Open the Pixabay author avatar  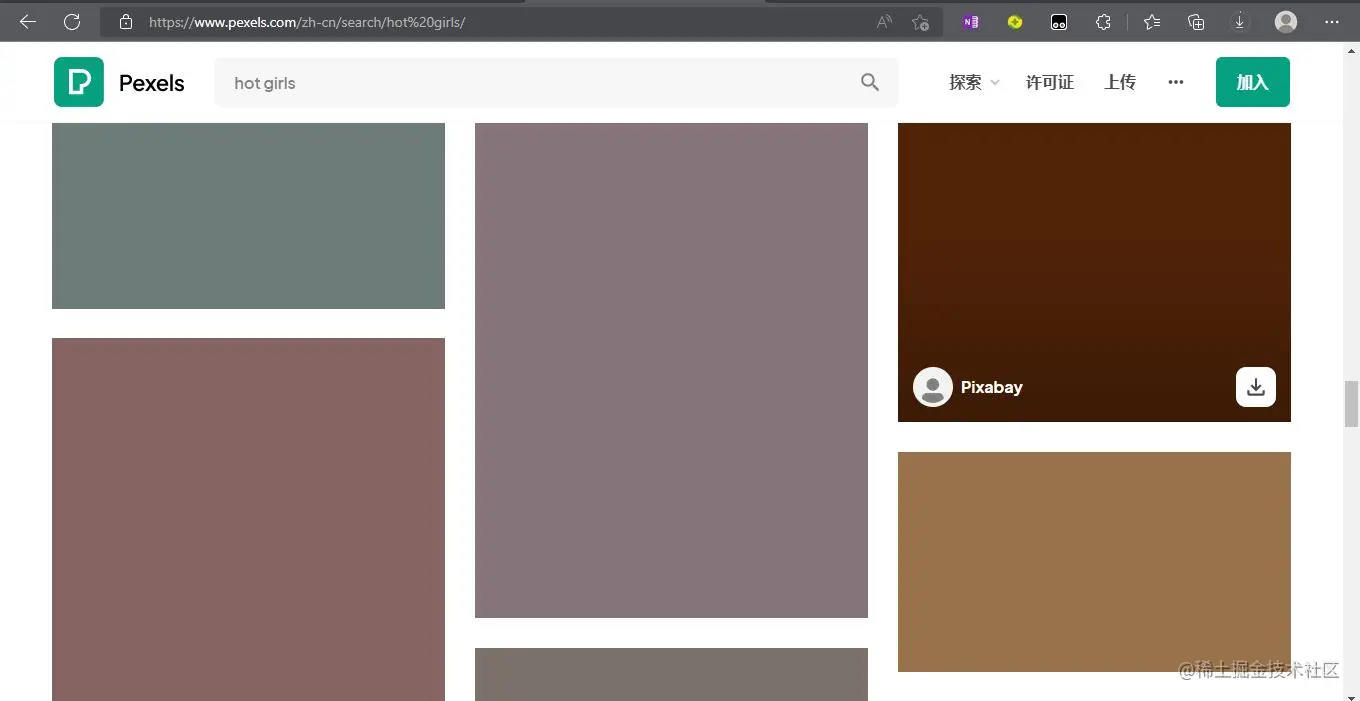tap(933, 387)
